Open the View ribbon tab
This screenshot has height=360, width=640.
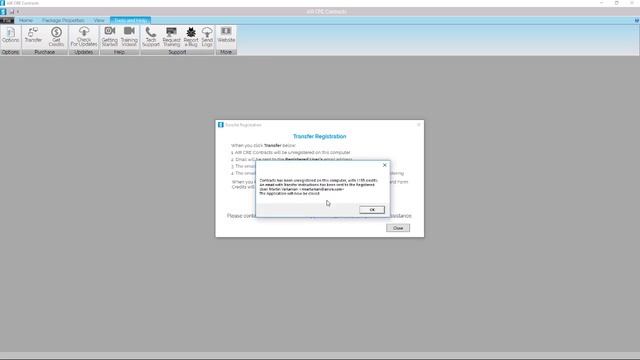point(99,20)
